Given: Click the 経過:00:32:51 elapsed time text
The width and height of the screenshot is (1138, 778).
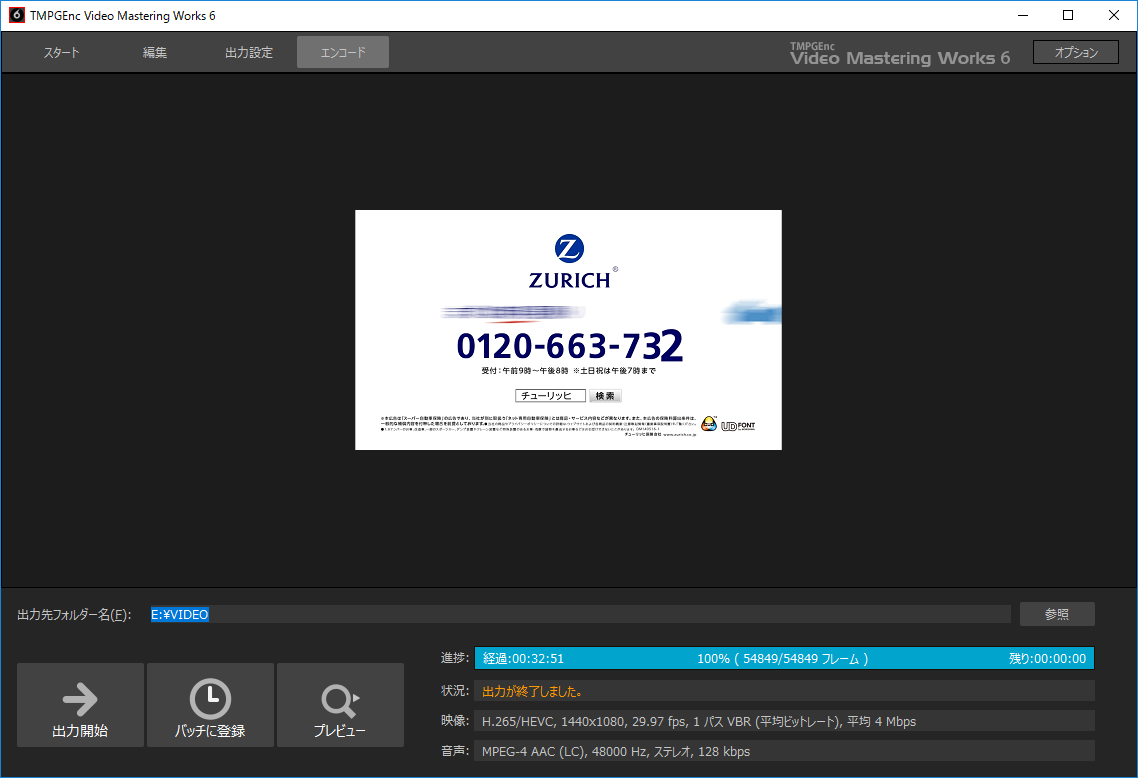Looking at the screenshot, I should pos(523,658).
